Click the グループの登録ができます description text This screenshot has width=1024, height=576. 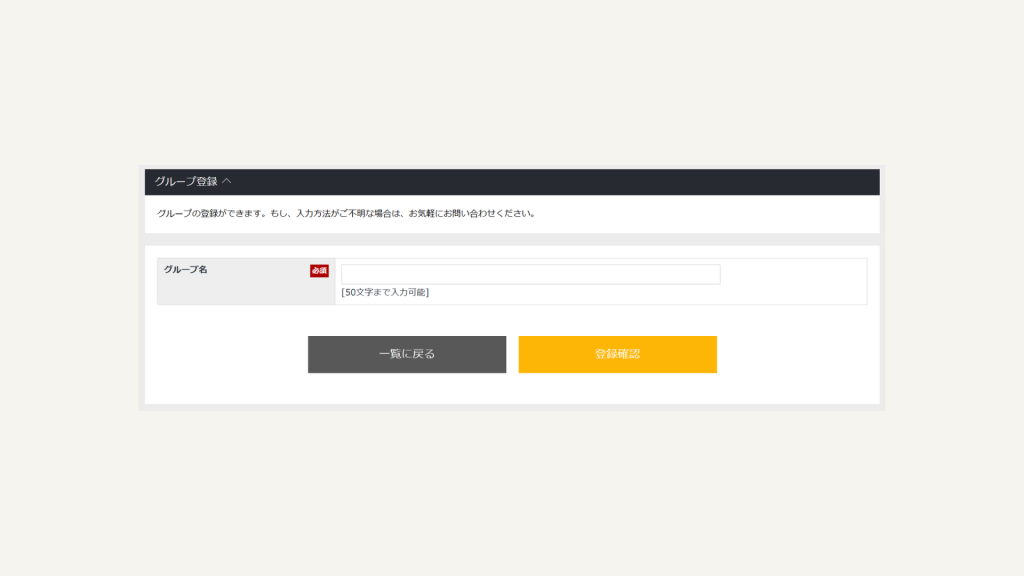347,214
